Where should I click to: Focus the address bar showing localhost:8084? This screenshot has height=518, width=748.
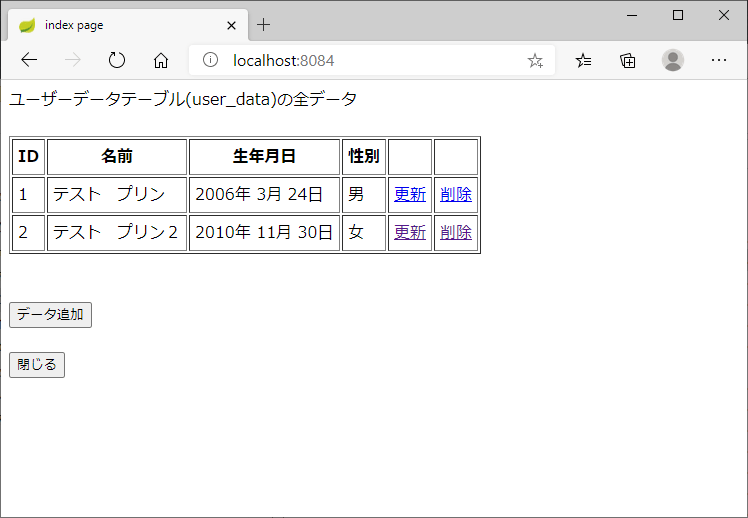pos(372,61)
